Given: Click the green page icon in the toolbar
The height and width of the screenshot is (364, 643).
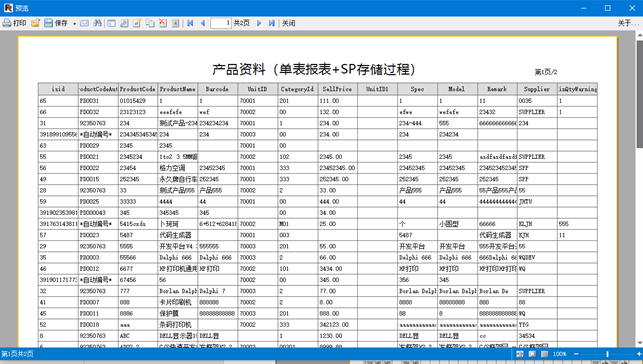Looking at the screenshot, I should click(x=176, y=23).
